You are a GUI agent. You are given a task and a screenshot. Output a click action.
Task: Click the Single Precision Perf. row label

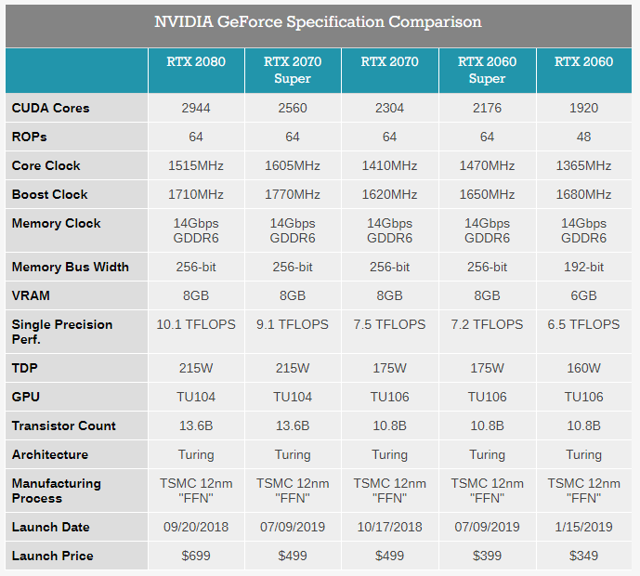tap(62, 332)
